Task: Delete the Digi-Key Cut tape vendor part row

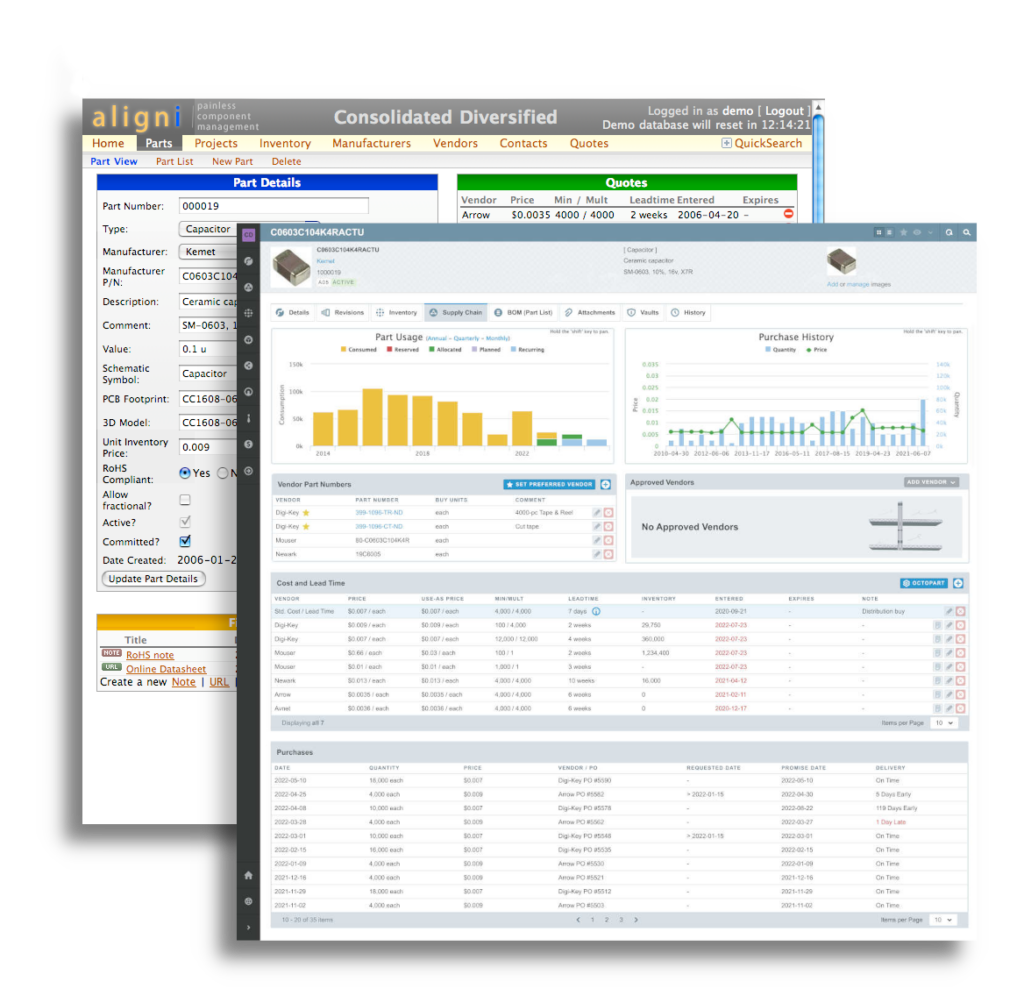Action: [x=609, y=526]
